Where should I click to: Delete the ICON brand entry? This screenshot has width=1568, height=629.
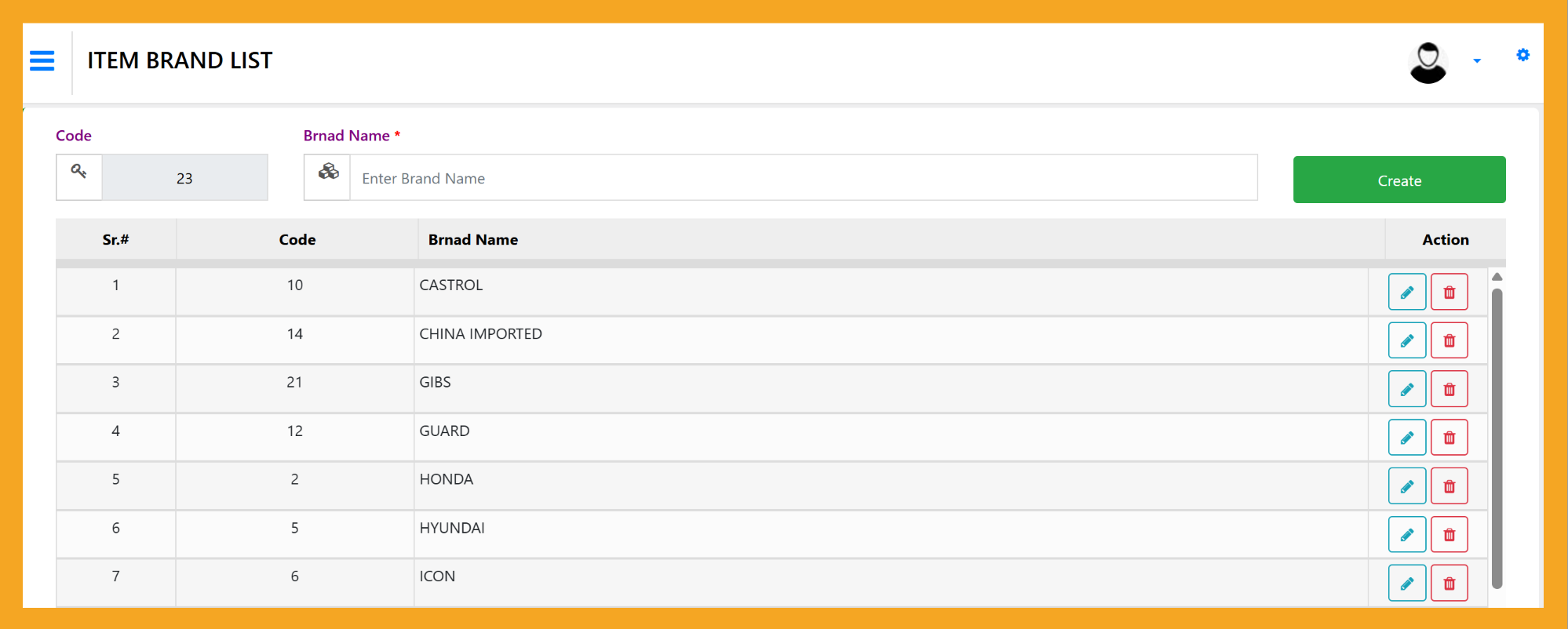tap(1449, 584)
